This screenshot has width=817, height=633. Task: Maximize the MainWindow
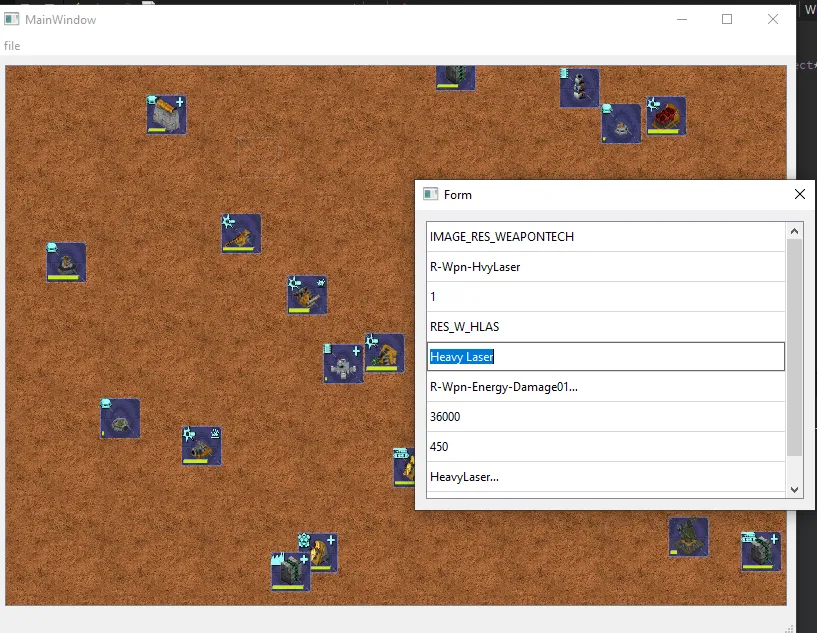(727, 19)
